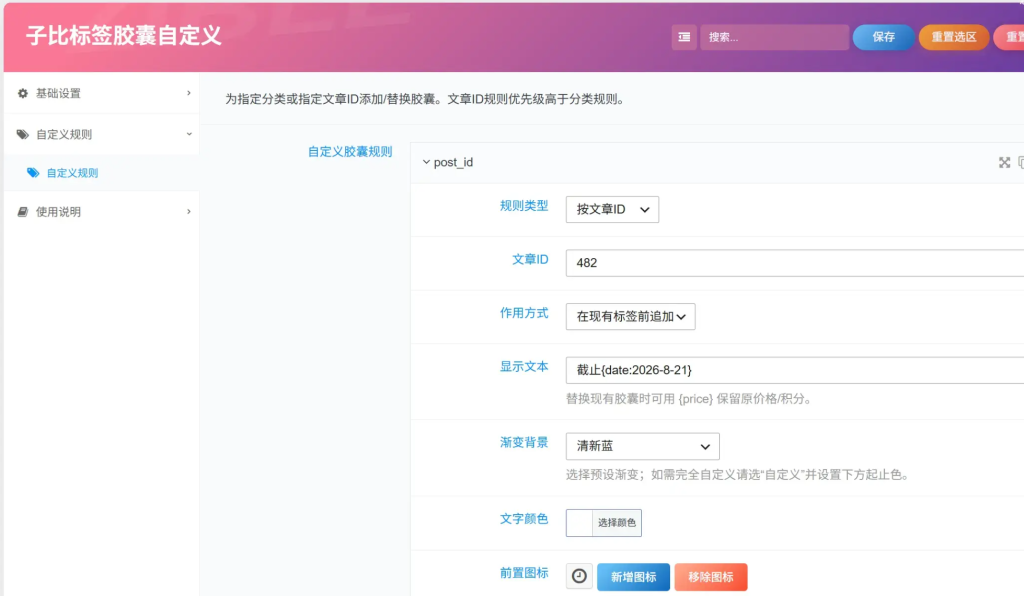Viewport: 1024px width, 596px height.
Task: Click the tag icon next to 自定义规则 menu
Action: tap(23, 134)
